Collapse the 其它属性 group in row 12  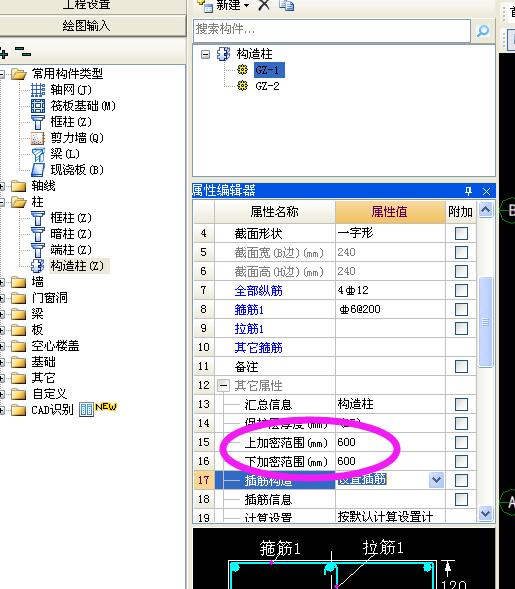point(223,385)
